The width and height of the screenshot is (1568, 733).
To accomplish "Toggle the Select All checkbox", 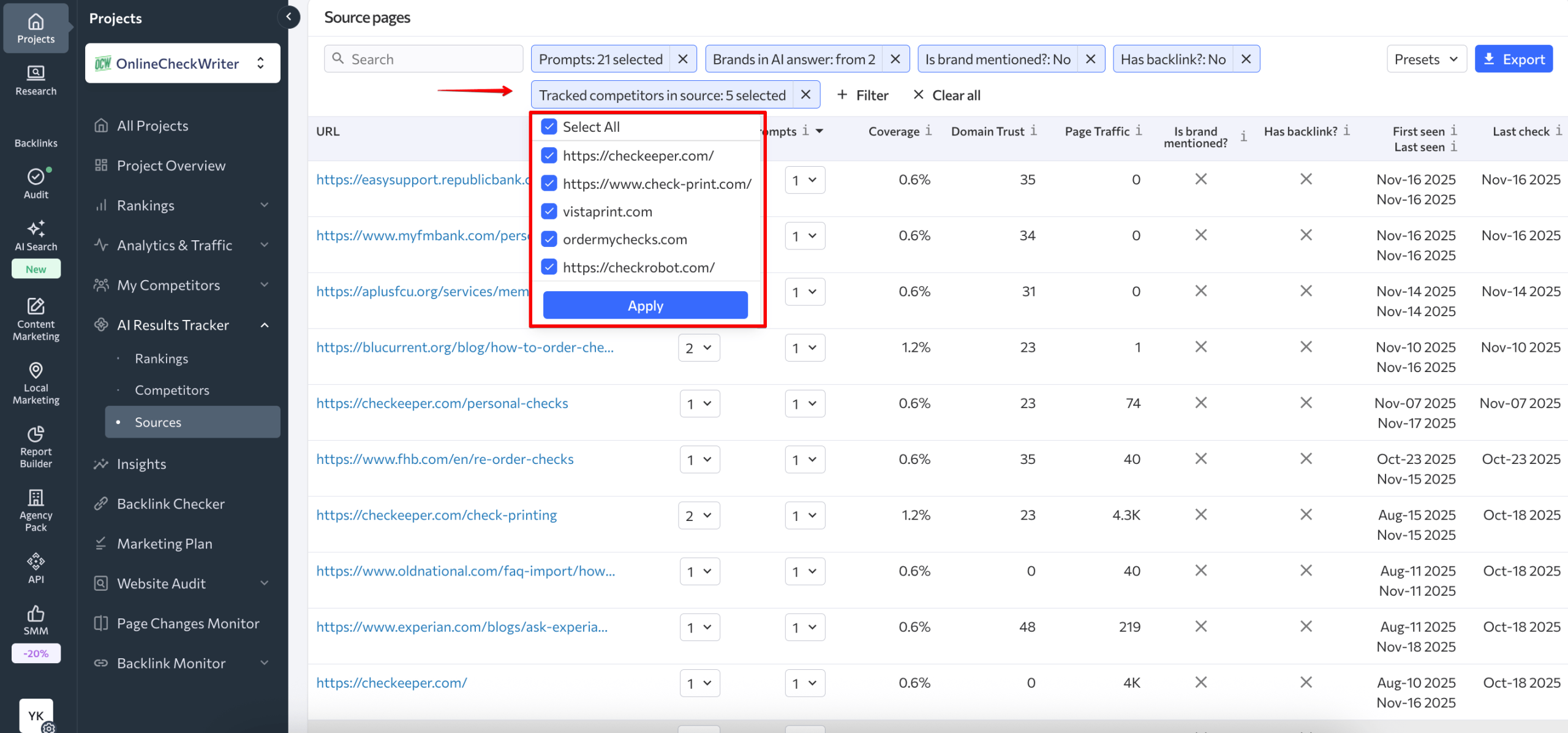I will [548, 126].
